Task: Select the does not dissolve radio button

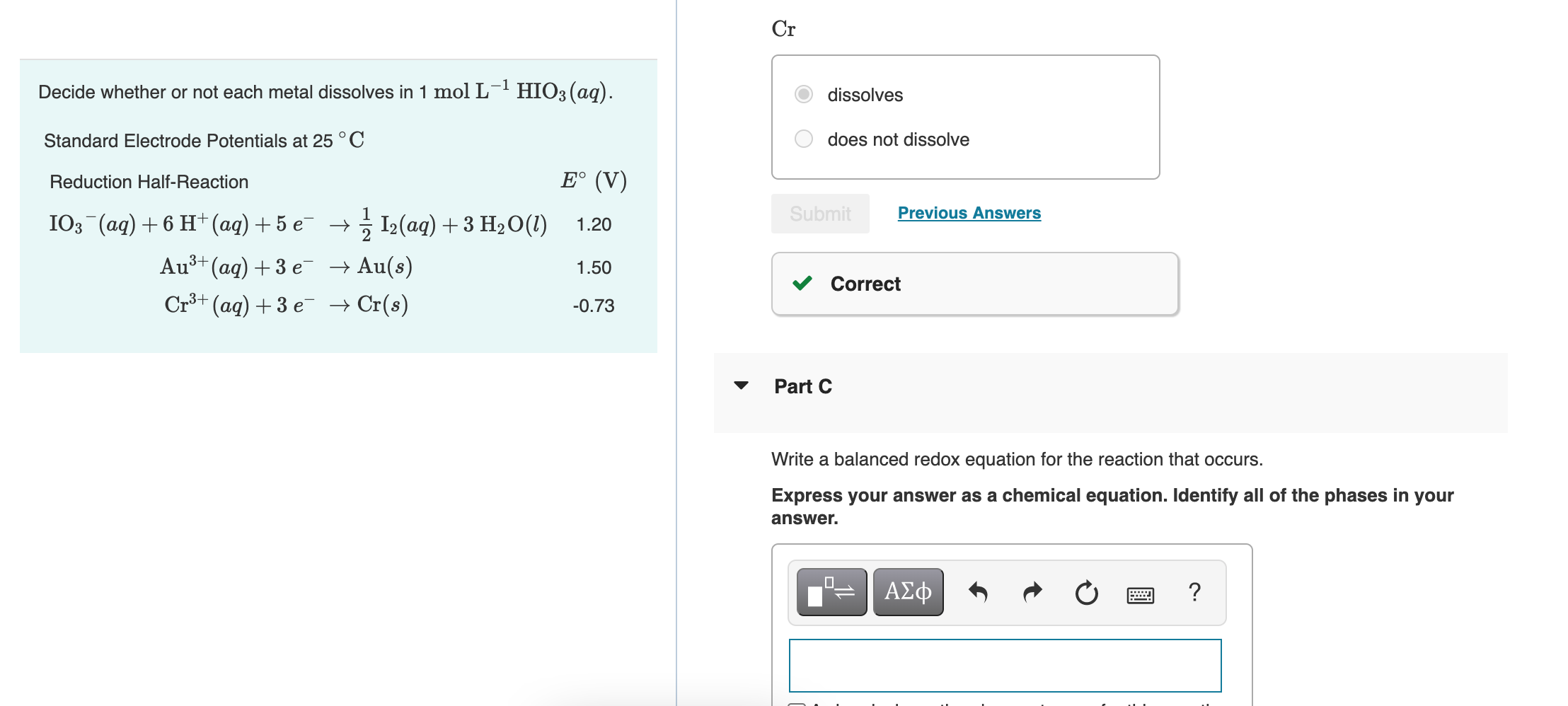Action: pyautogui.click(x=803, y=139)
